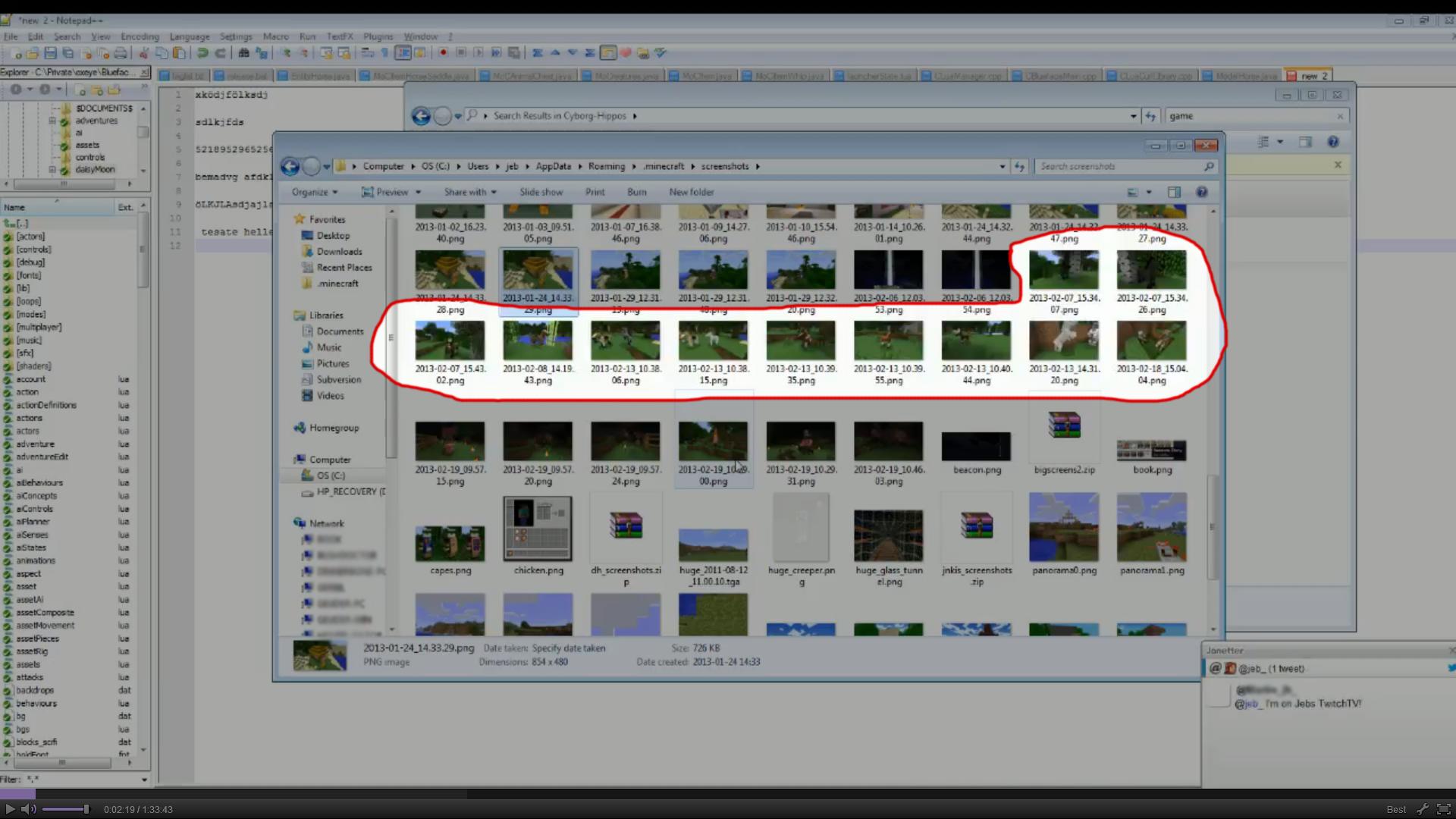
Task: Click the help icon in screenshots Explorer
Action: pos(1201,192)
